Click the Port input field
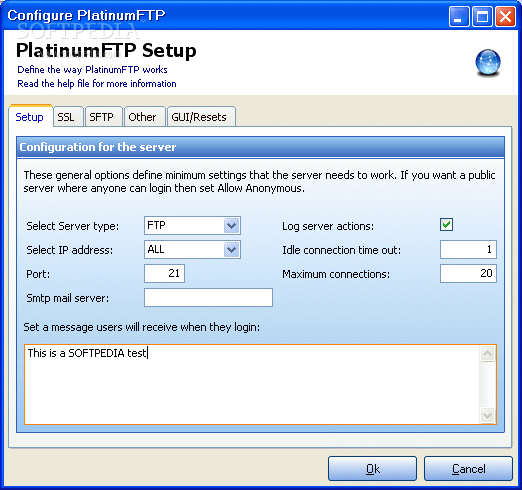 tap(164, 274)
